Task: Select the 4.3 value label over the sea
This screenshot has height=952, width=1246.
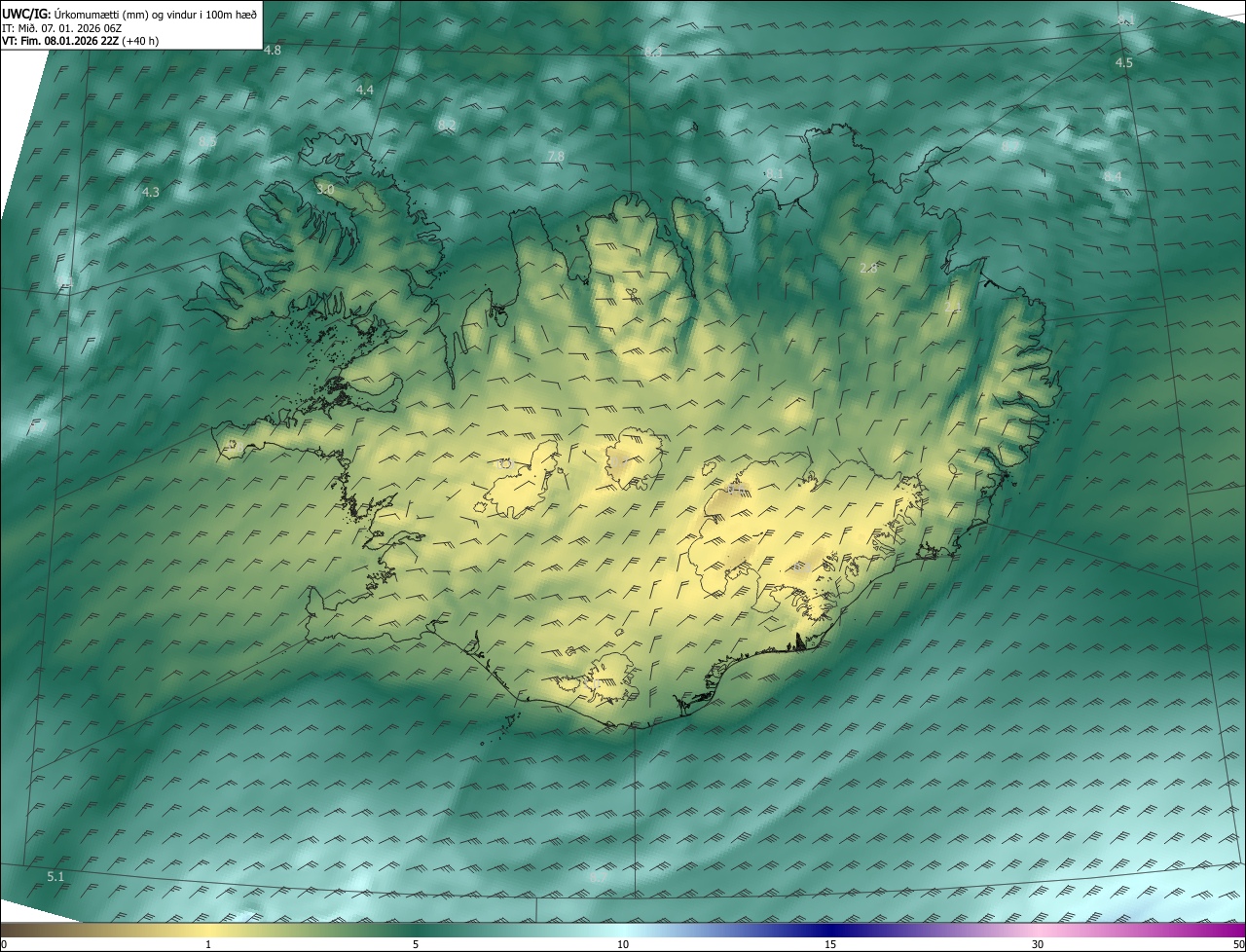Action: (150, 193)
